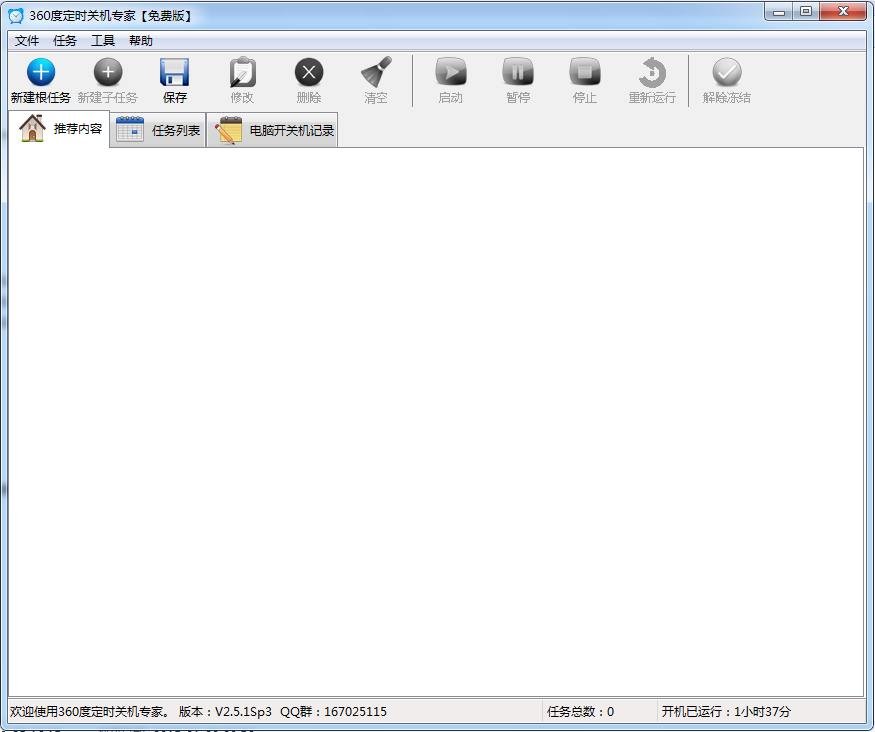Switch to the 推荐内容 tab

[59, 129]
